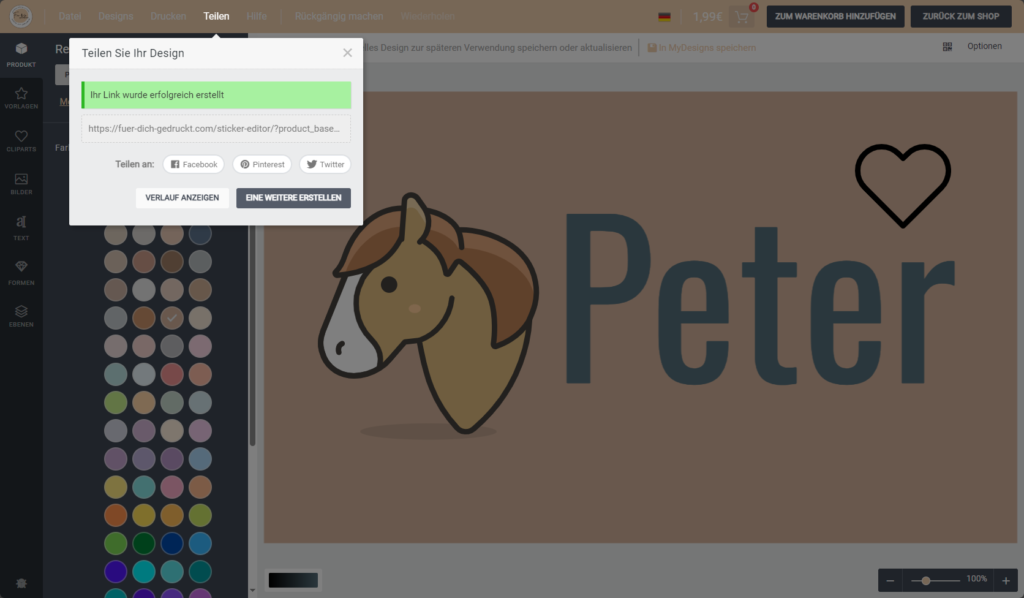Open the Formen shapes panel
Screen dimensions: 1024x598
21,271
